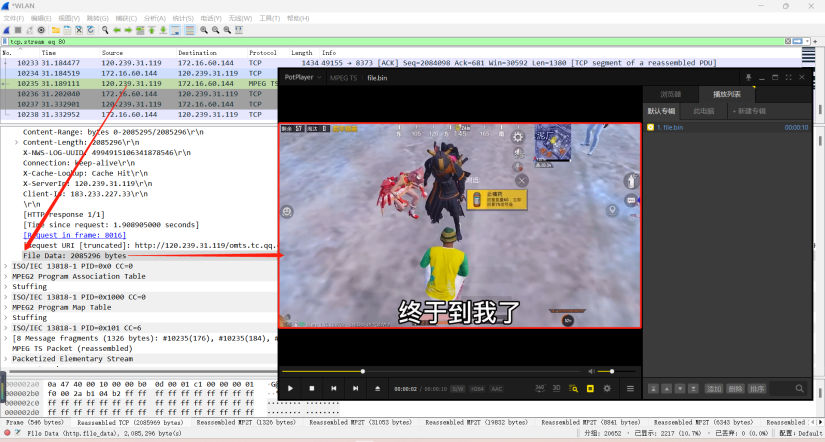Screen dimensions: 825x442
Task: Adjust PotPlayer volume slider knob
Action: [611, 371]
